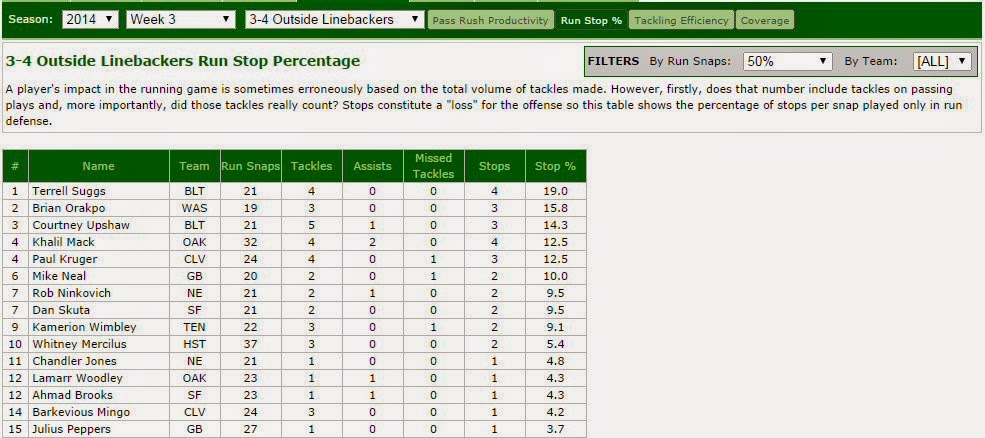This screenshot has width=985, height=438.
Task: Open the Season year dropdown
Action: pos(90,19)
